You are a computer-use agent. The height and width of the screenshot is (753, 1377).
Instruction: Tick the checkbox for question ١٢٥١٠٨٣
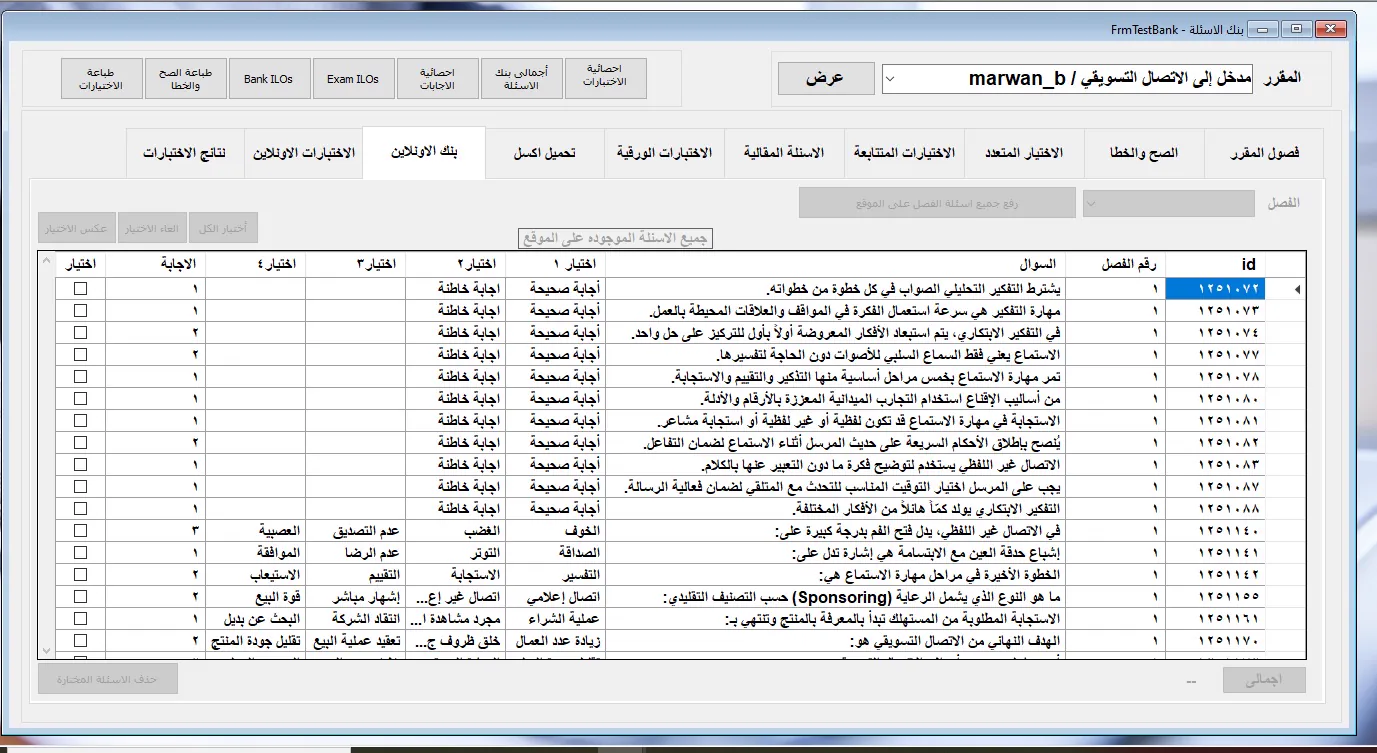(81, 464)
